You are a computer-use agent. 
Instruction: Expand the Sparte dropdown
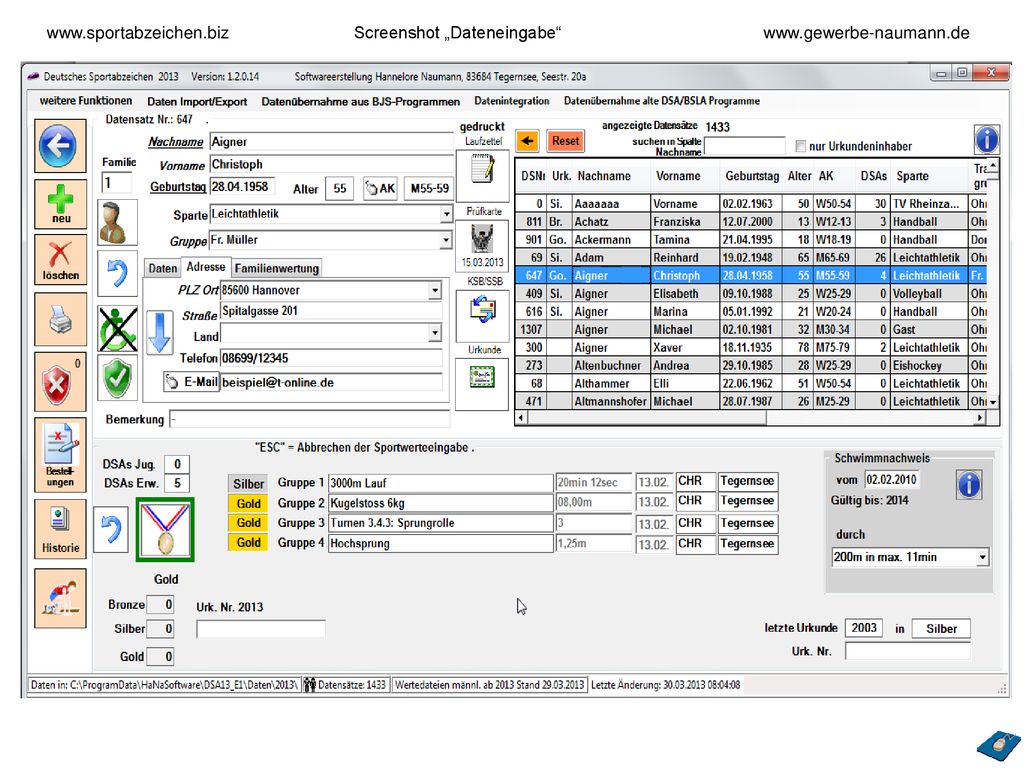coord(445,214)
